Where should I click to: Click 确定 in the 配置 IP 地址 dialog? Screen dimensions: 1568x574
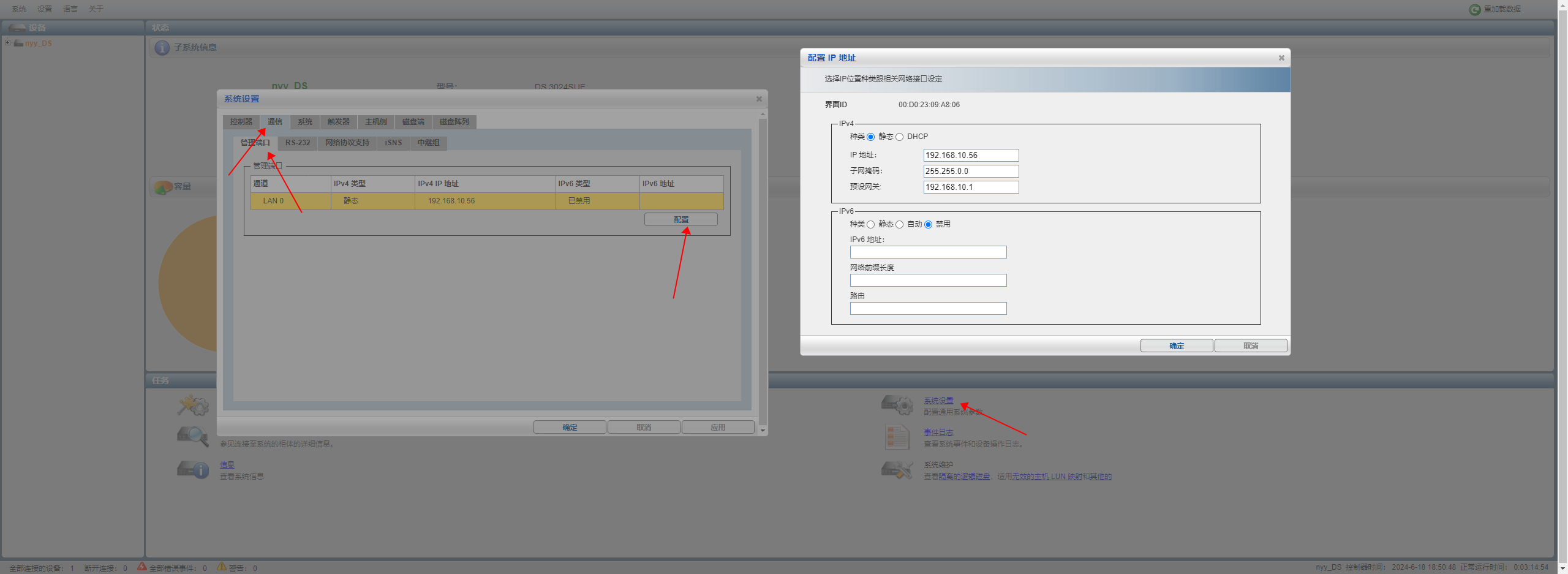pos(1176,346)
